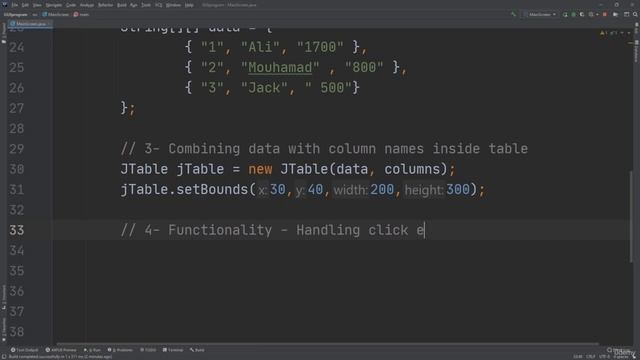Click the height value 300 in setBounds
The height and width of the screenshot is (360, 640).
click(458, 189)
